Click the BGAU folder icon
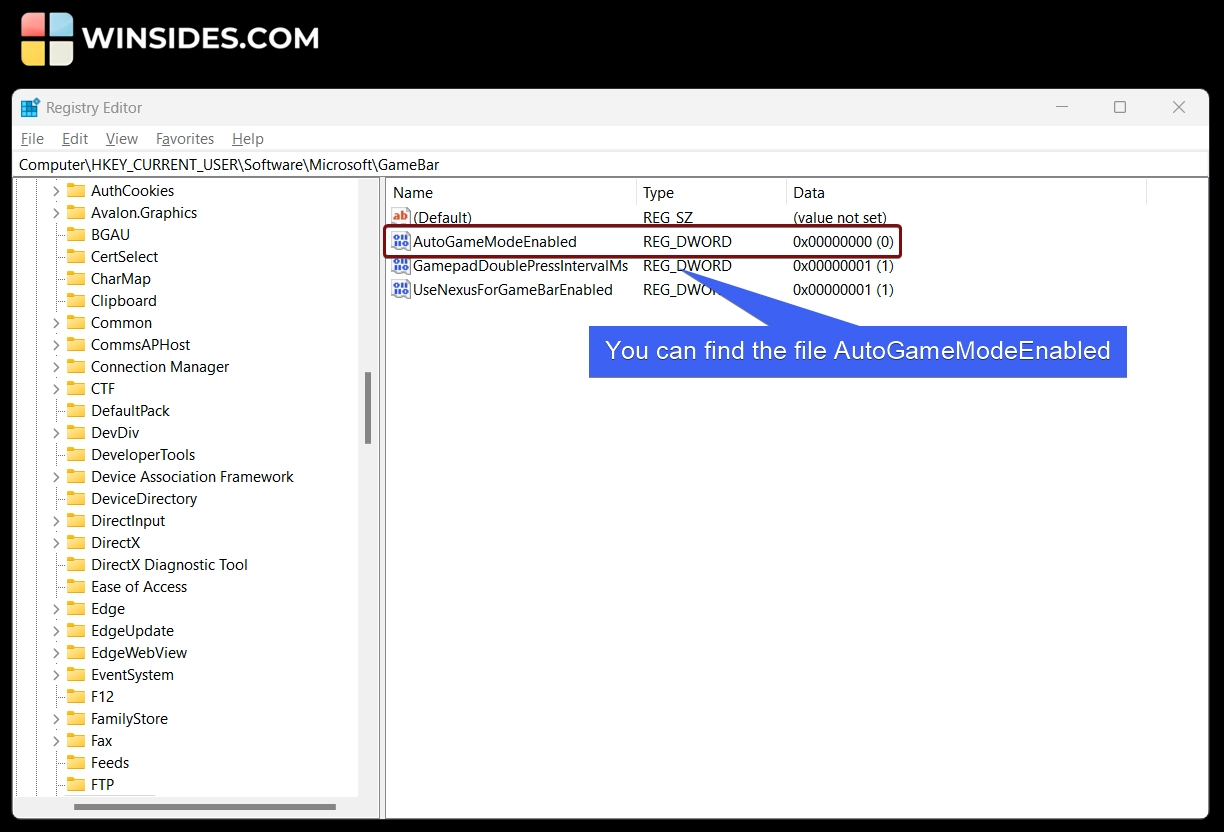 click(76, 234)
